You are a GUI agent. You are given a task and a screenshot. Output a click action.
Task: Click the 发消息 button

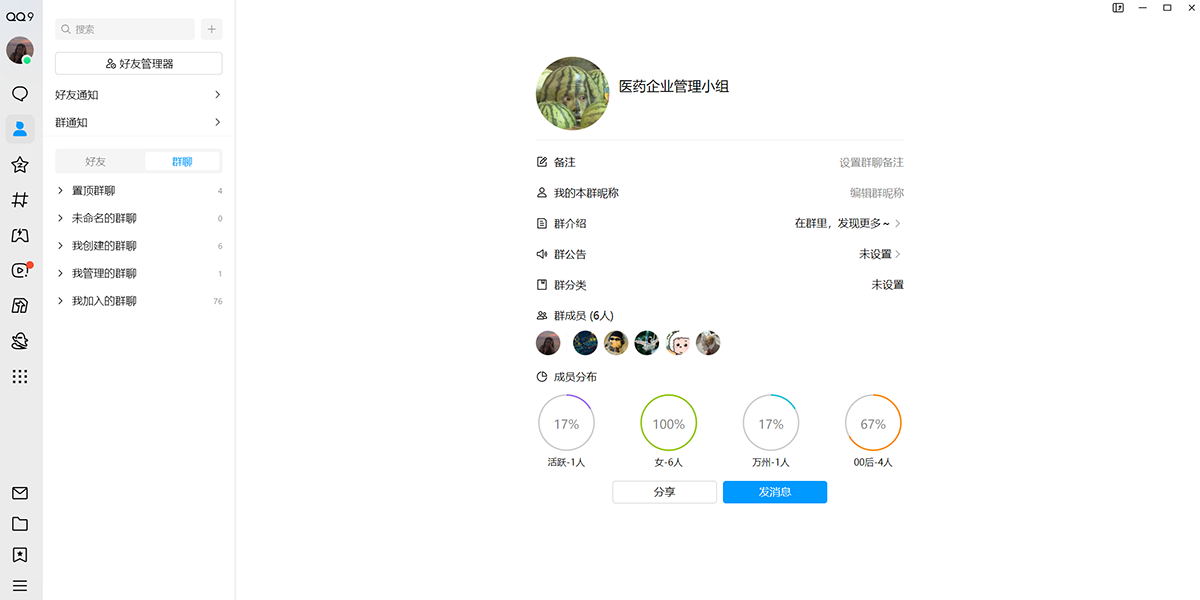(775, 491)
